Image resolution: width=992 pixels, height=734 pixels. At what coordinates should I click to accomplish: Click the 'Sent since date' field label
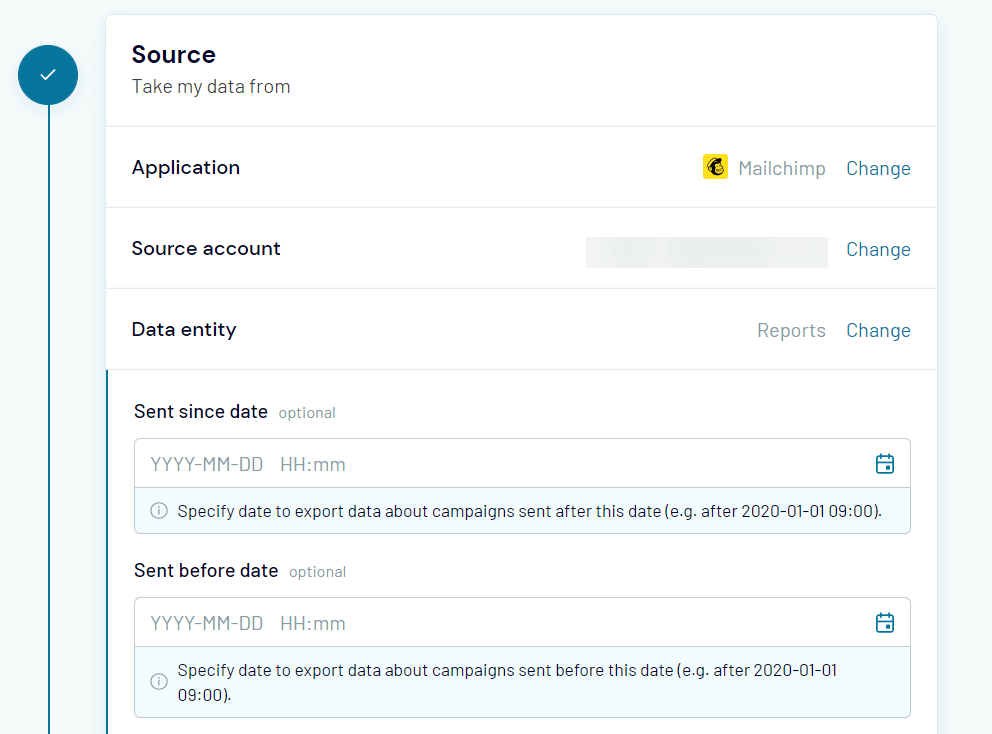coord(201,412)
